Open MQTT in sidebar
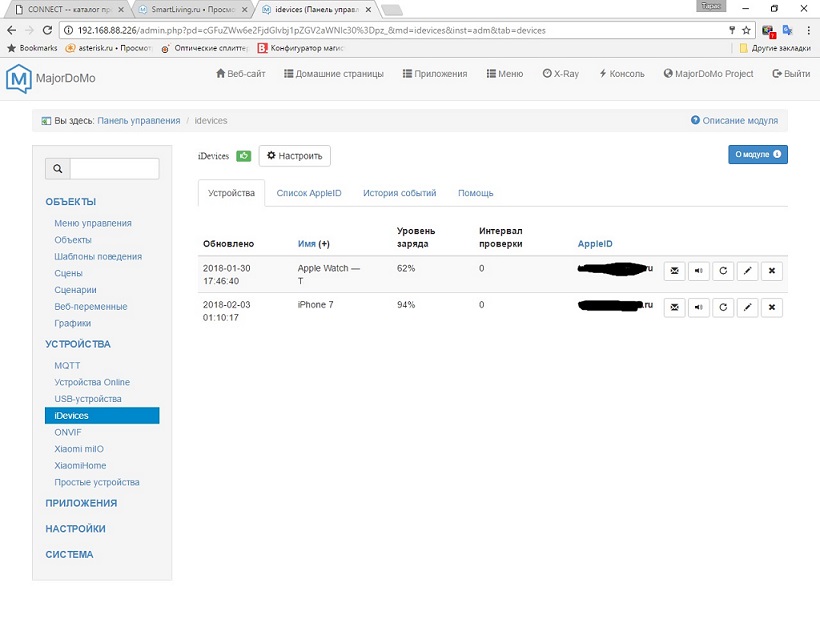This screenshot has height=631, width=820. [67, 365]
